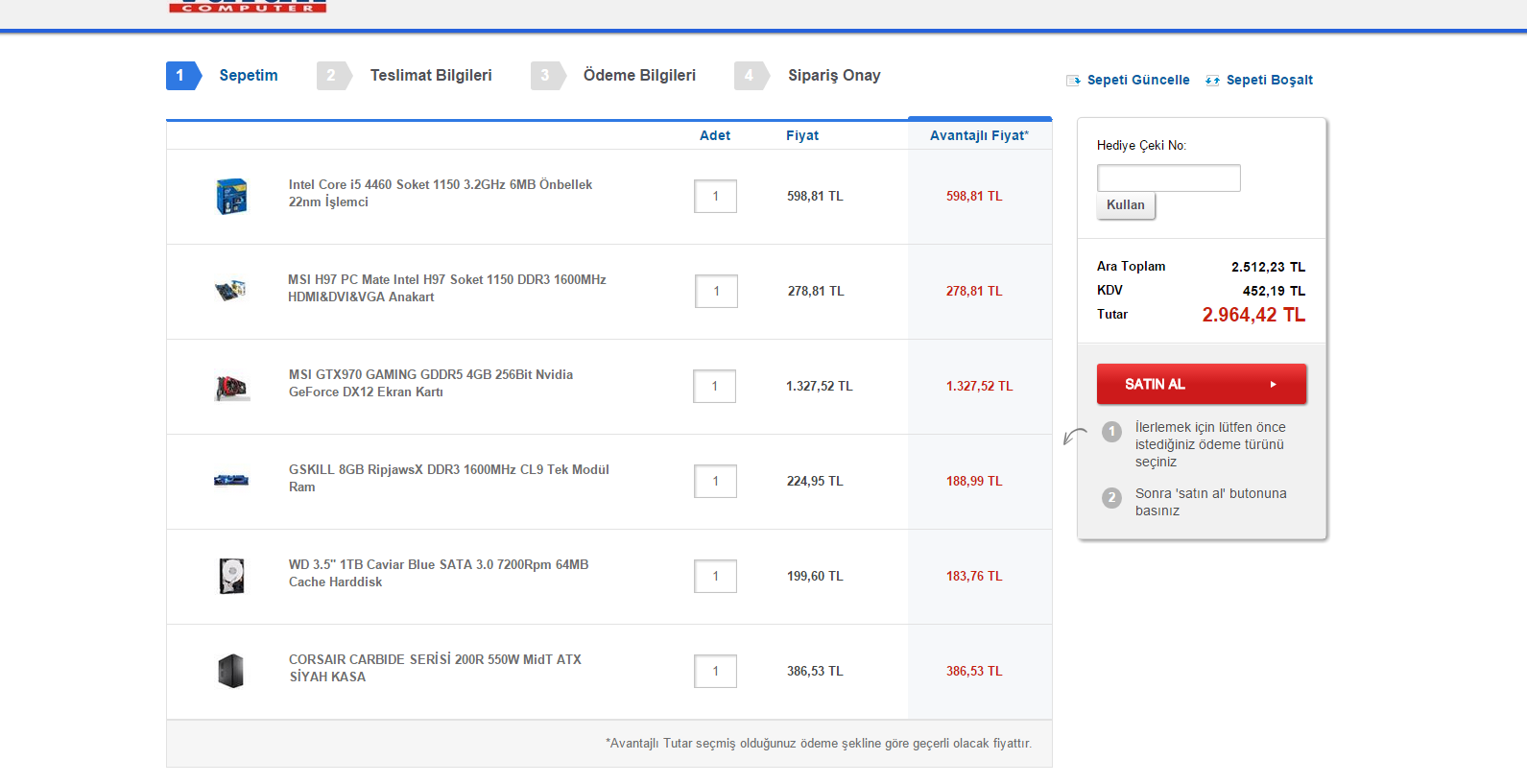1527x784 pixels.
Task: Open GSKILL RipjawsX RAM thumbnail
Action: click(x=231, y=480)
